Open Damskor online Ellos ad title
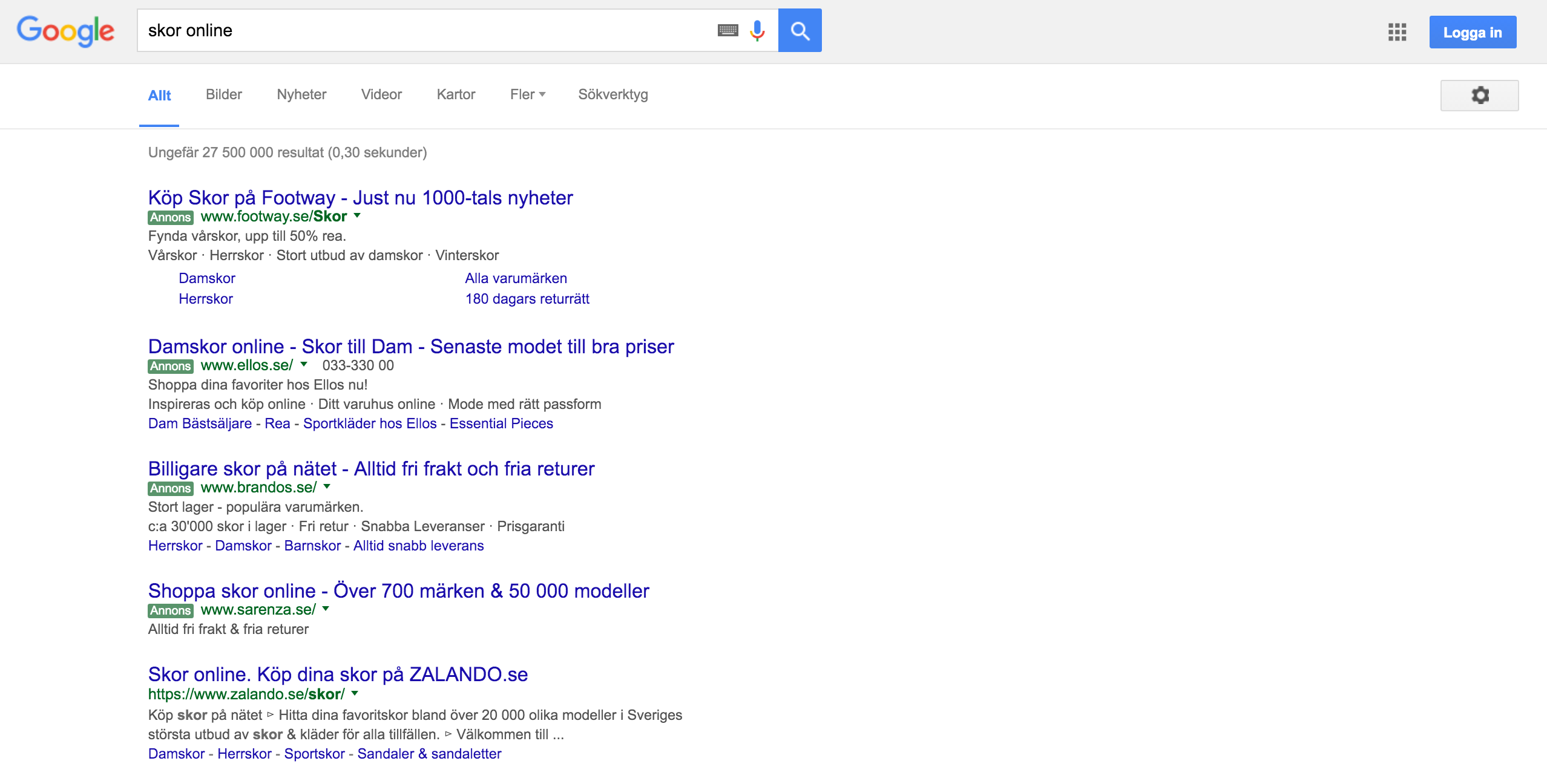Viewport: 1547px width, 784px height. [411, 347]
